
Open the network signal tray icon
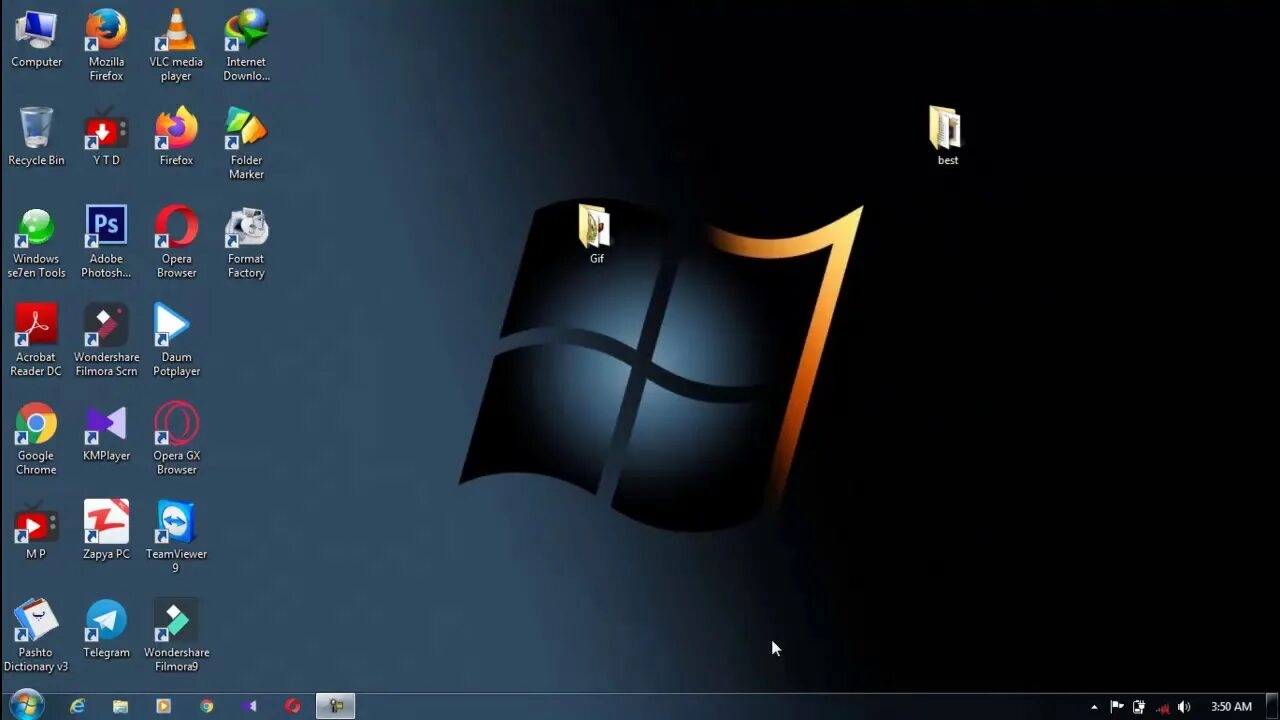point(1162,707)
